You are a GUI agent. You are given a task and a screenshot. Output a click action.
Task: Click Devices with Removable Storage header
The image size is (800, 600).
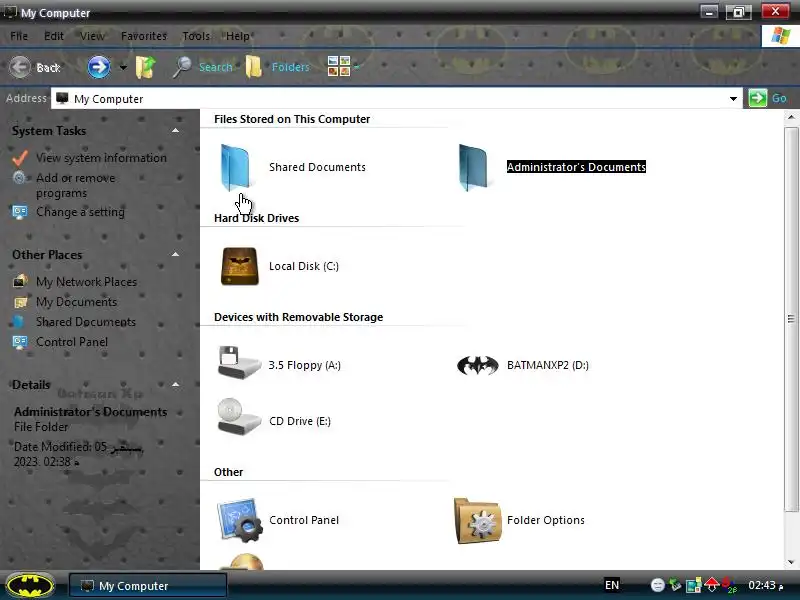click(x=298, y=317)
